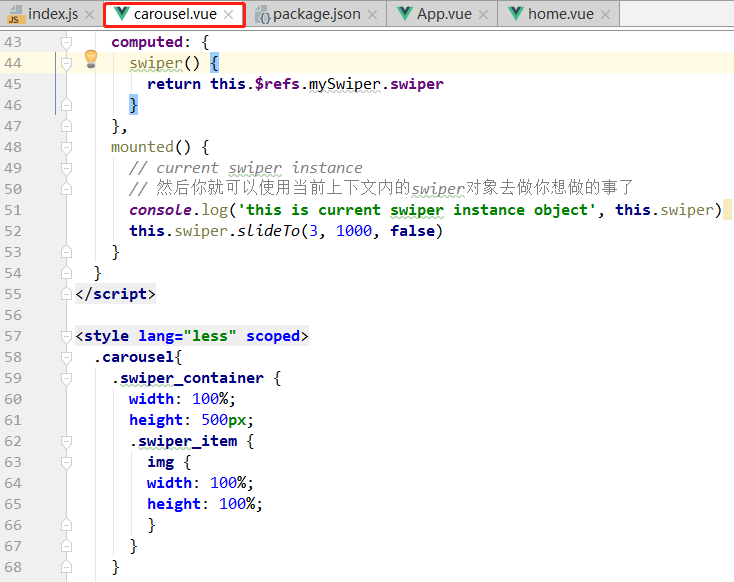Click the '// current swiper instance' comment
734x582 pixels.
click(x=246, y=168)
